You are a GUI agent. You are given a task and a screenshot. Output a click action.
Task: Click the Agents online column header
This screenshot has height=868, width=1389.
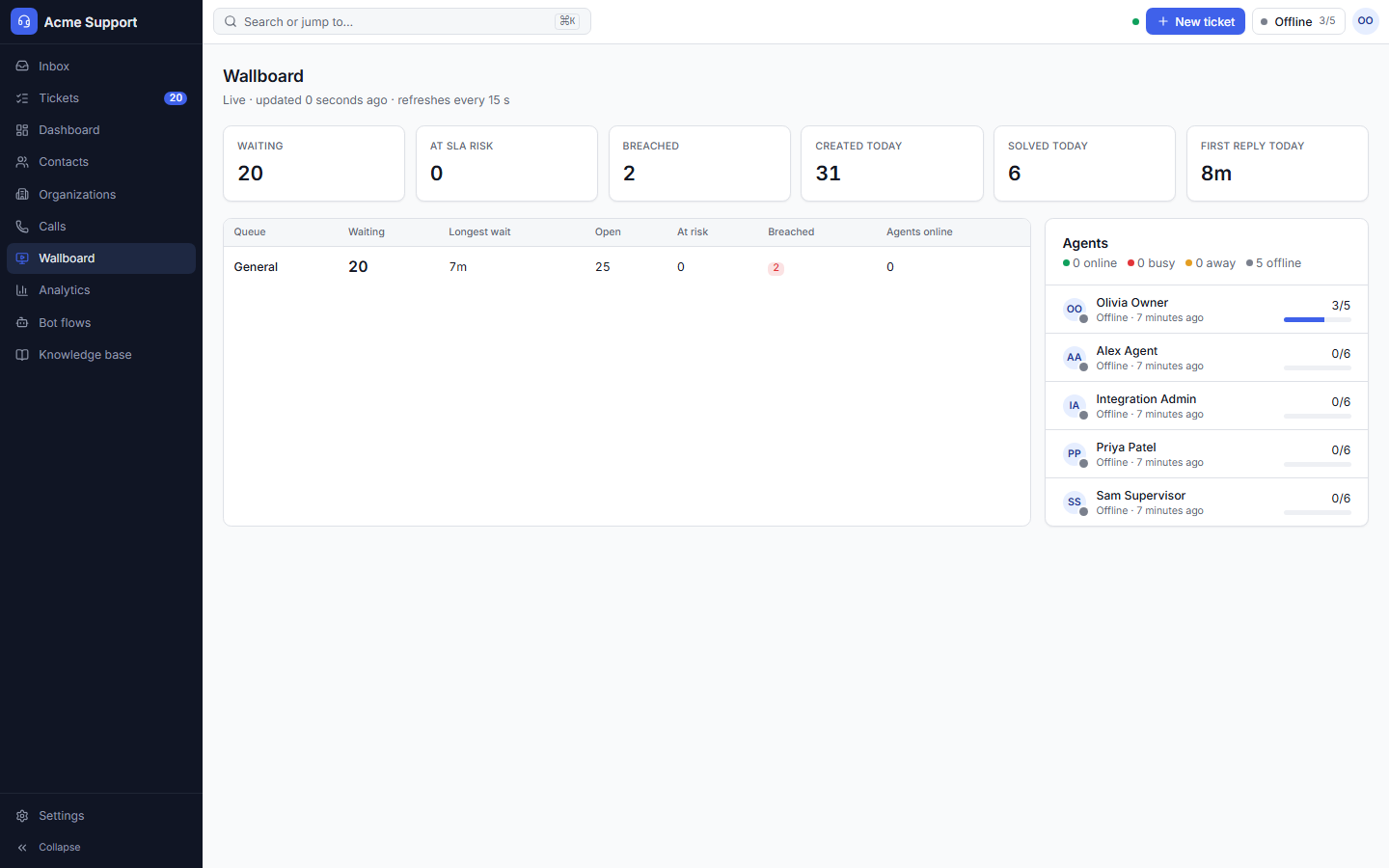(919, 232)
